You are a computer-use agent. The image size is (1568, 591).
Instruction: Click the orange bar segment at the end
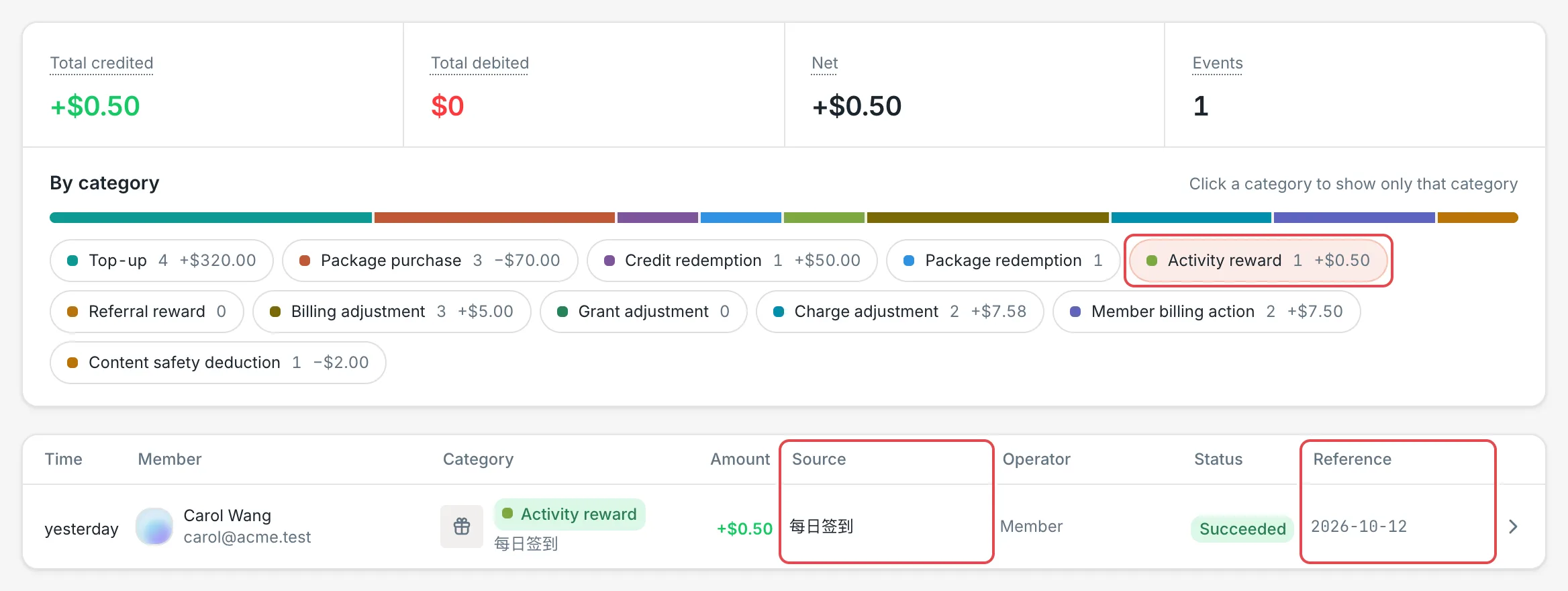click(x=1478, y=218)
